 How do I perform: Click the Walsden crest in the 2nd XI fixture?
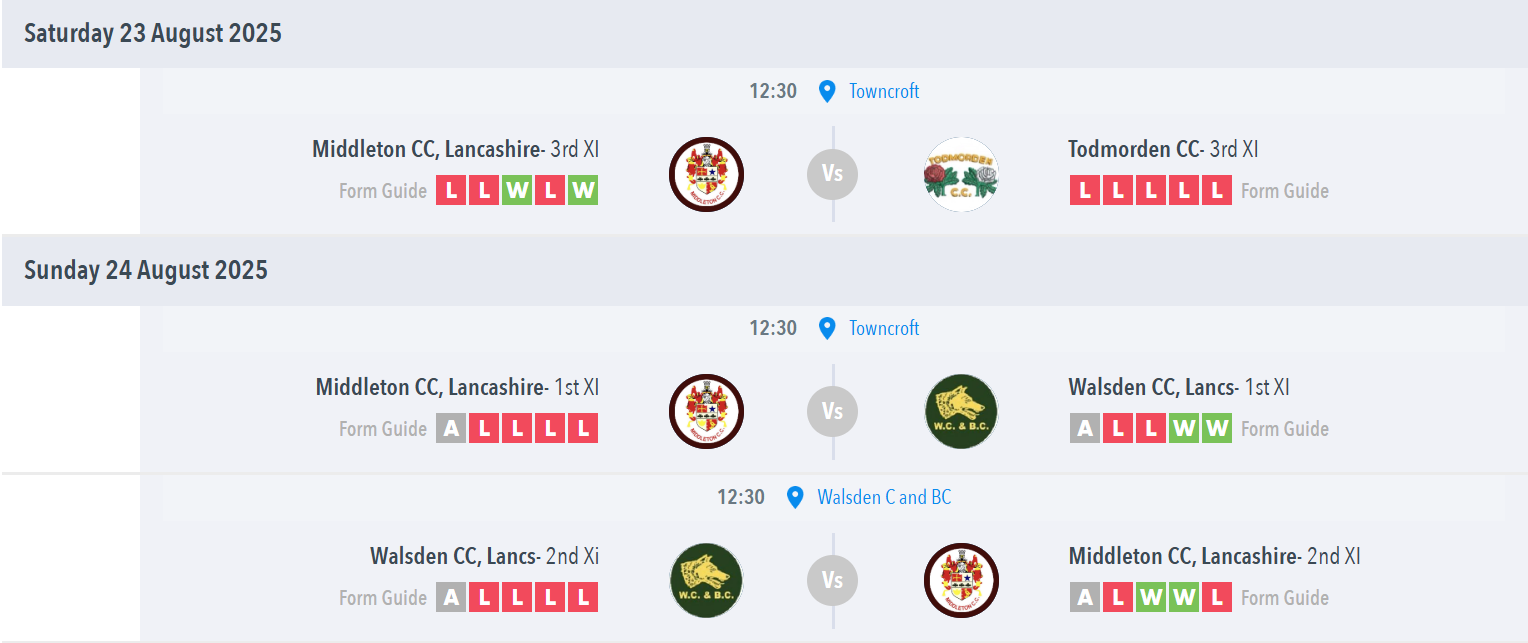click(706, 580)
